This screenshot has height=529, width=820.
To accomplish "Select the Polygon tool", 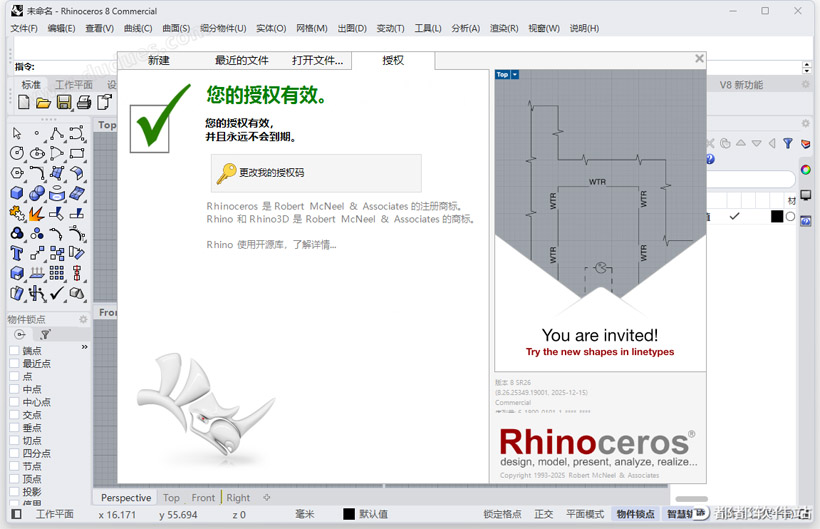I will [17, 173].
